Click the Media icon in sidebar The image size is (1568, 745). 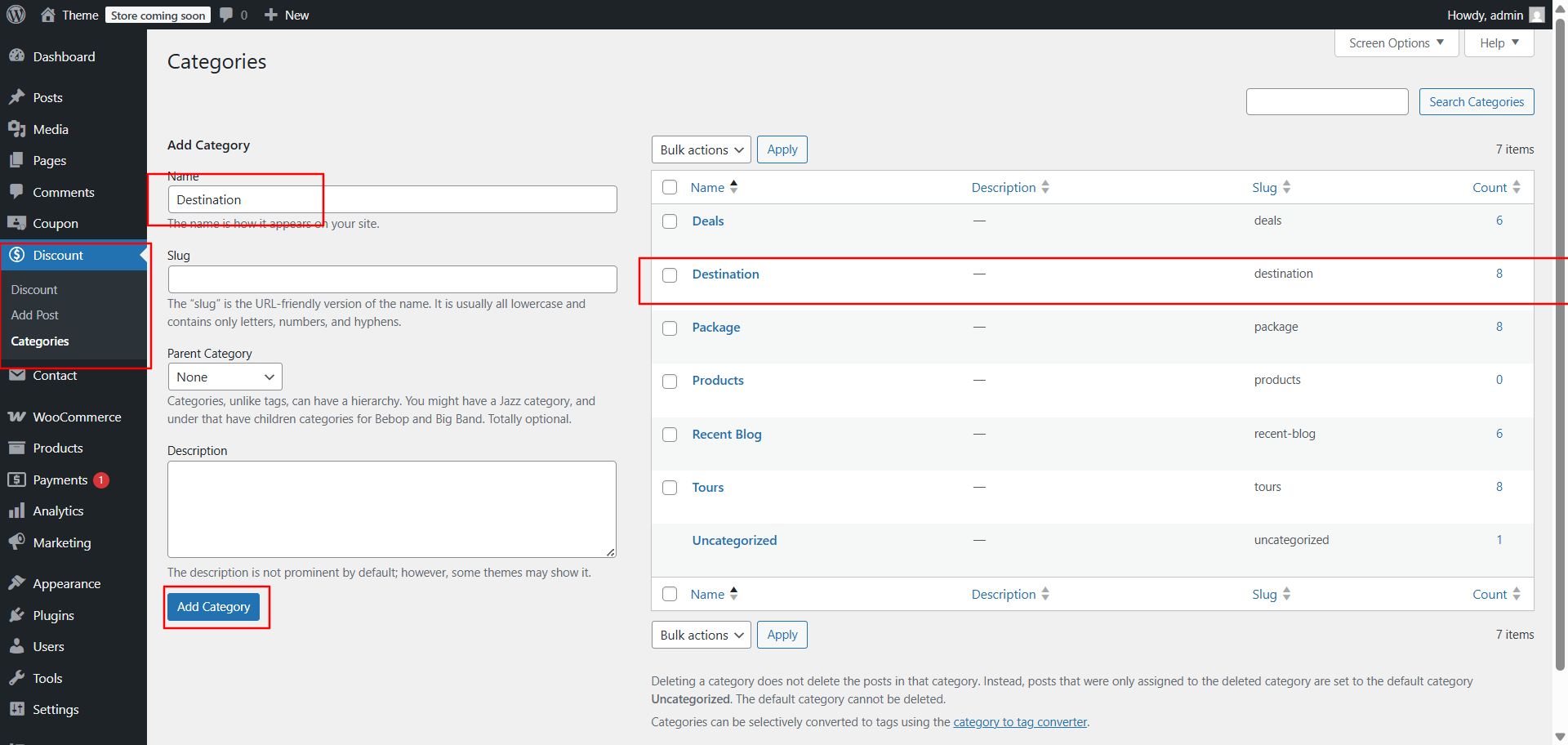click(16, 129)
